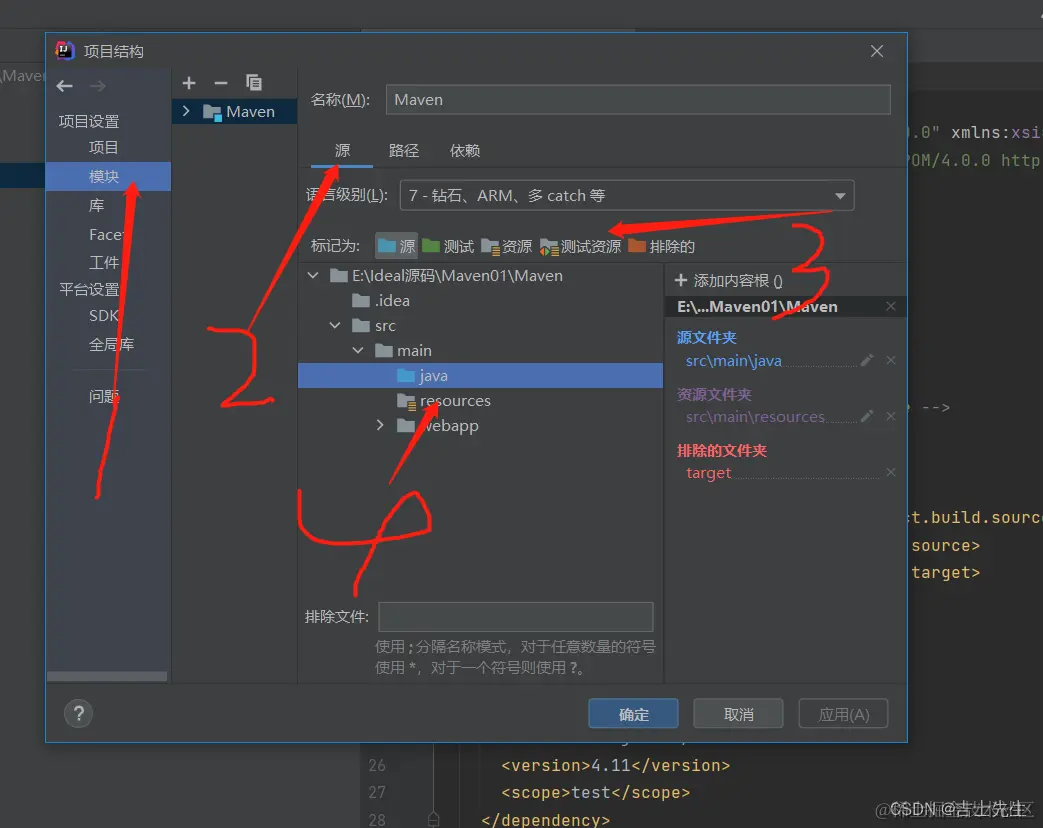Unmark src\main\java source folder

[891, 360]
